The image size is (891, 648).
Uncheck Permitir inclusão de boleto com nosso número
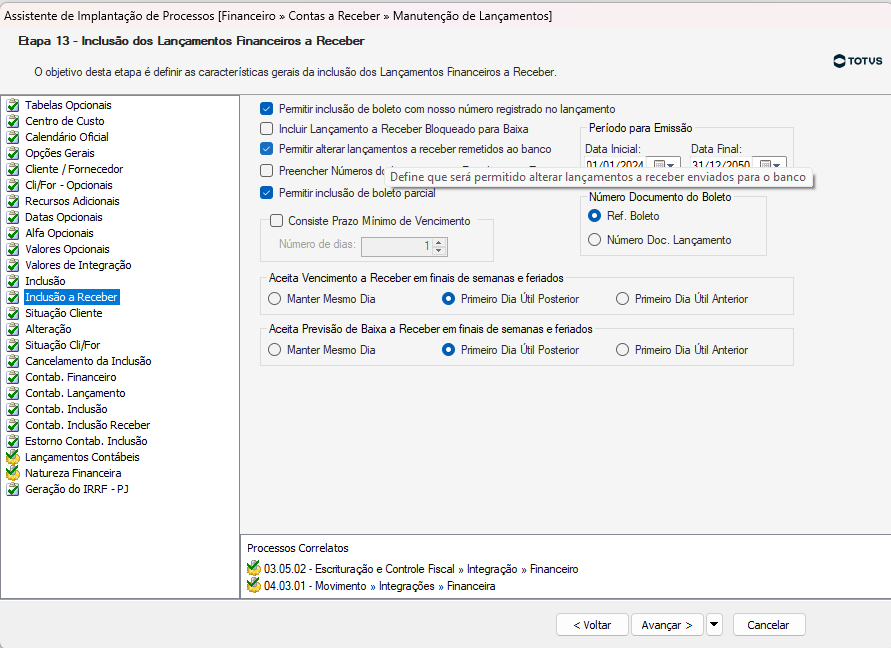point(267,109)
